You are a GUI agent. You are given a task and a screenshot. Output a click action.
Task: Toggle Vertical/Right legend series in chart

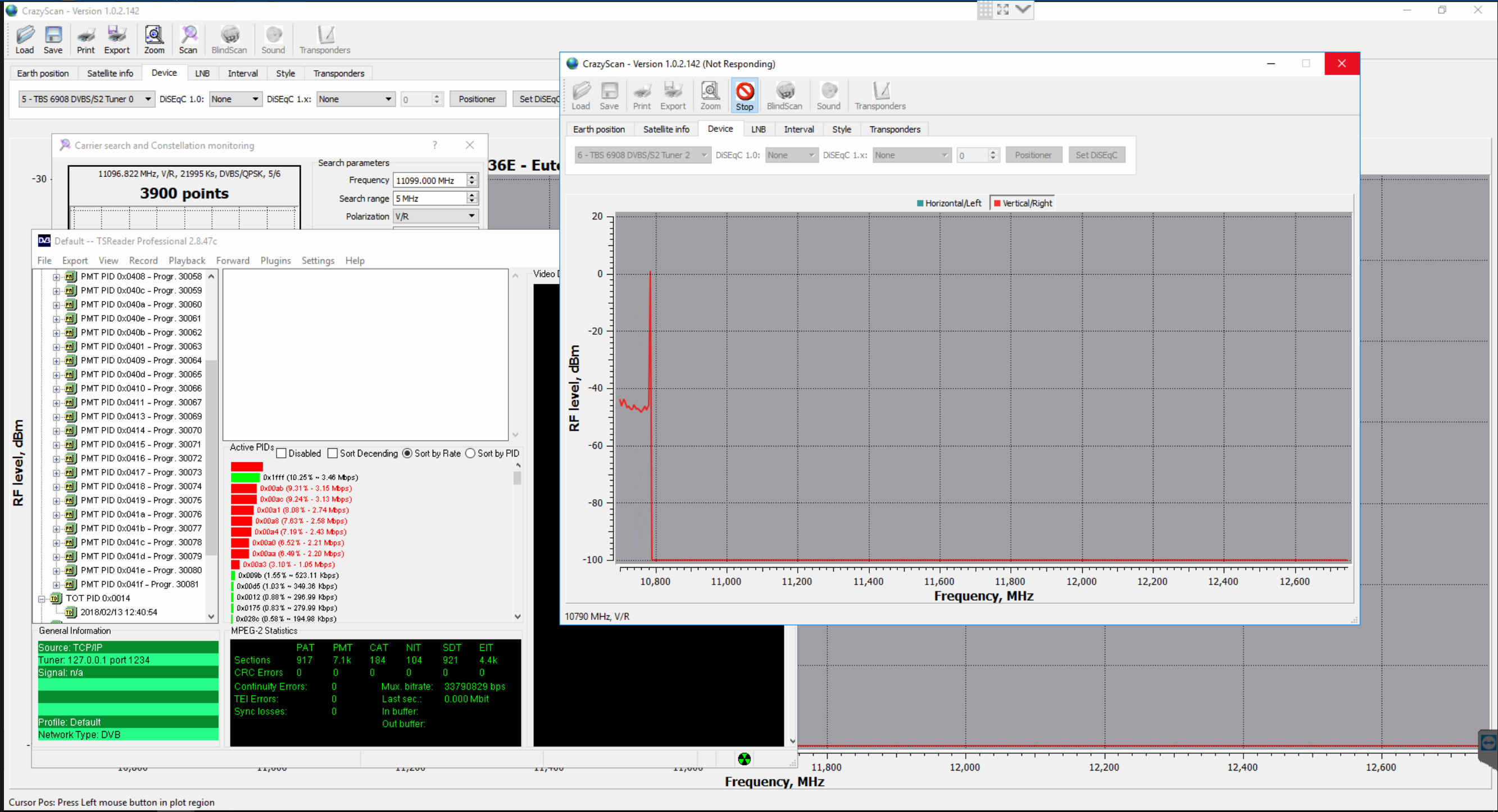1023,203
